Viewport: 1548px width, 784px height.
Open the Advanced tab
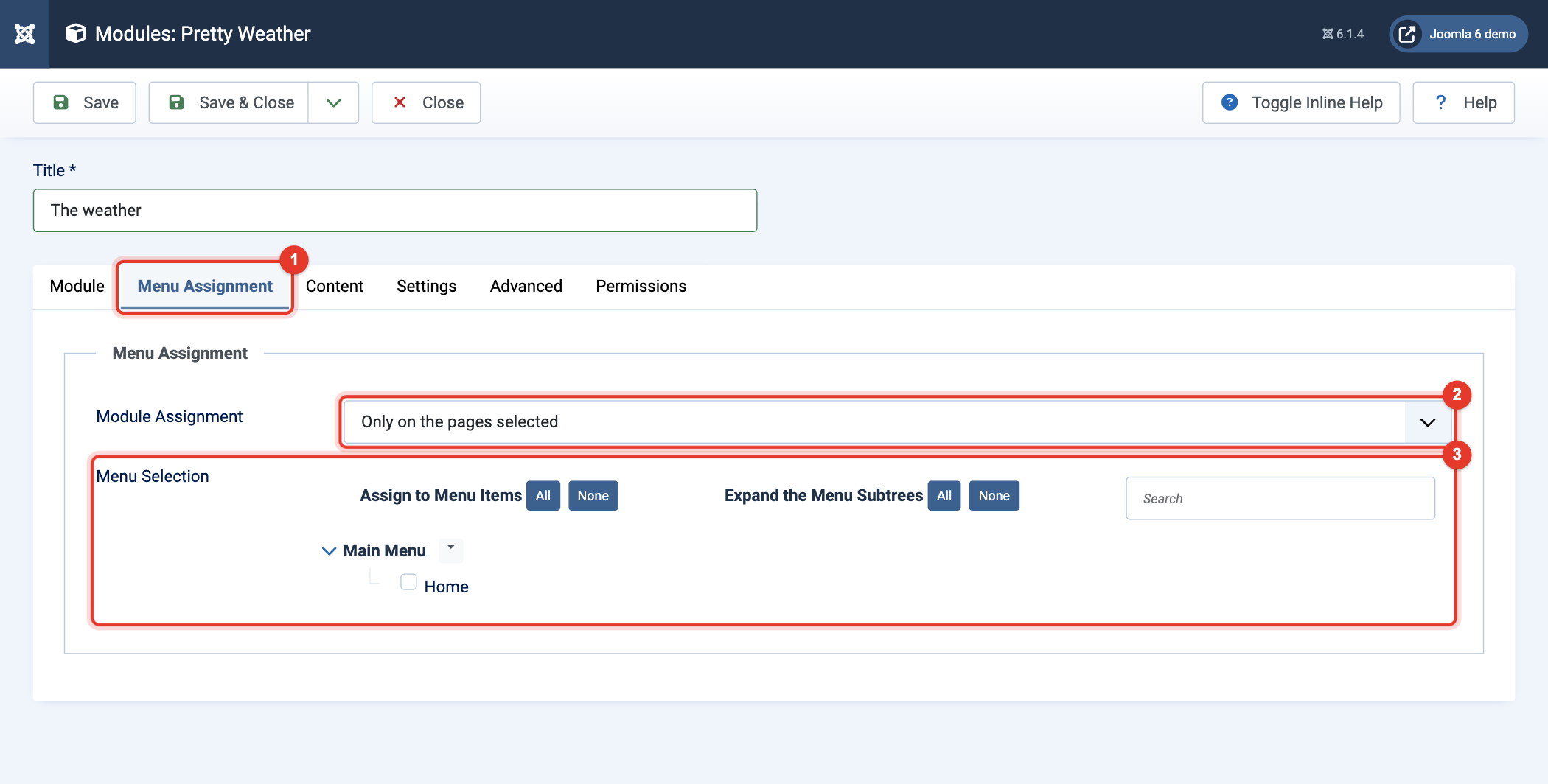tap(526, 286)
